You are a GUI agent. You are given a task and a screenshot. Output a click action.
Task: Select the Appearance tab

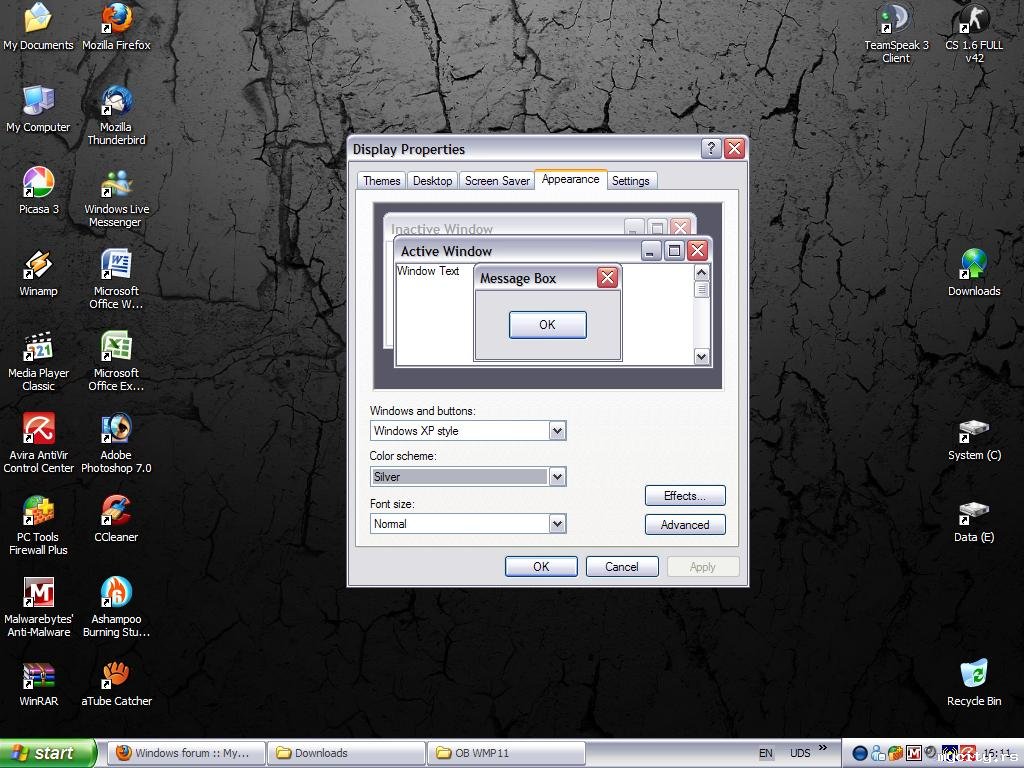pos(570,180)
